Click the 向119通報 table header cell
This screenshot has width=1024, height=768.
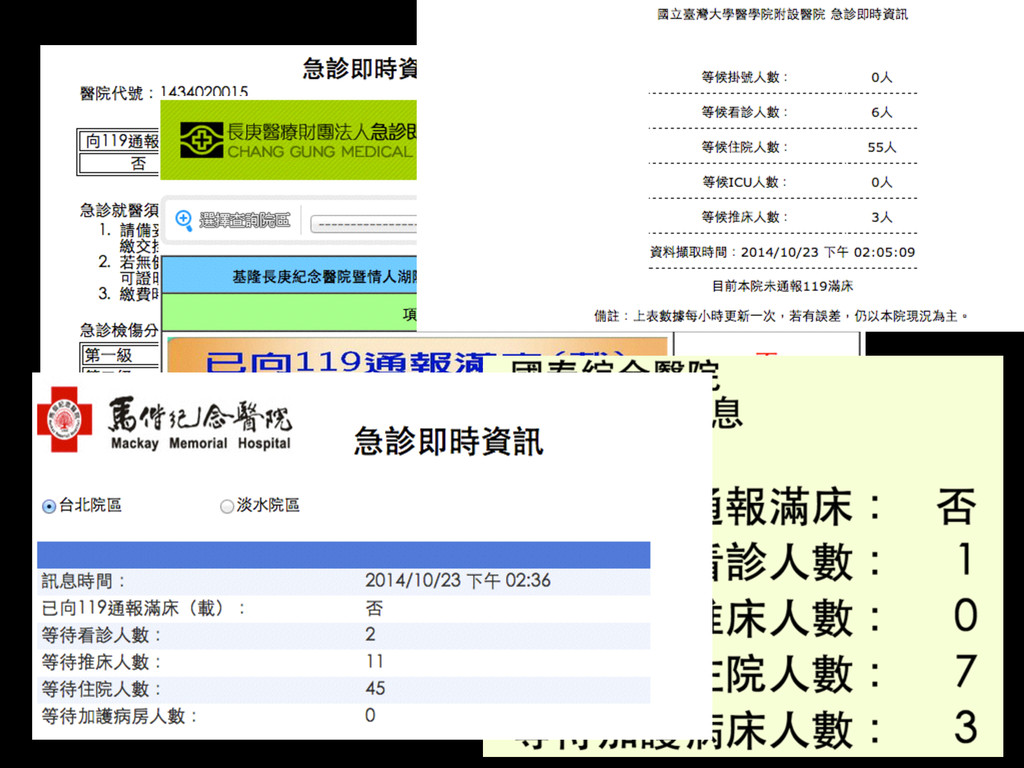point(119,140)
